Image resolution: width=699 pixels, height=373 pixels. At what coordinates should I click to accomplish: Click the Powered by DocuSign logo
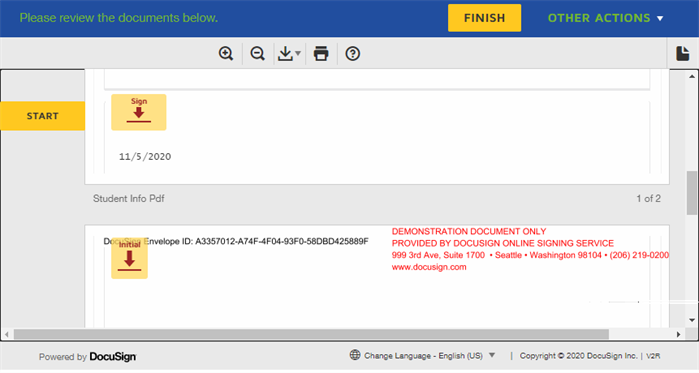87,357
